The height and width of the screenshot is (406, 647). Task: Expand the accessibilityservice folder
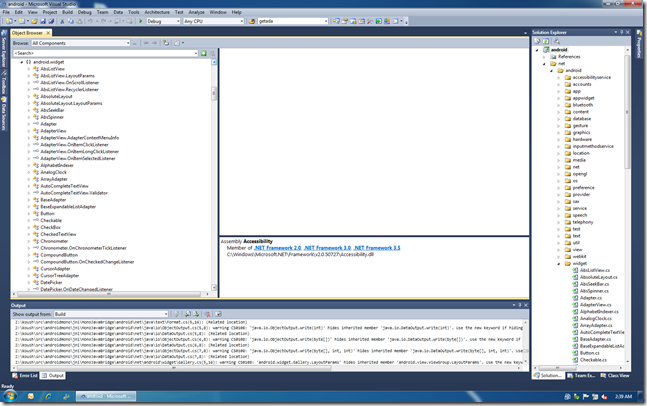click(x=559, y=78)
